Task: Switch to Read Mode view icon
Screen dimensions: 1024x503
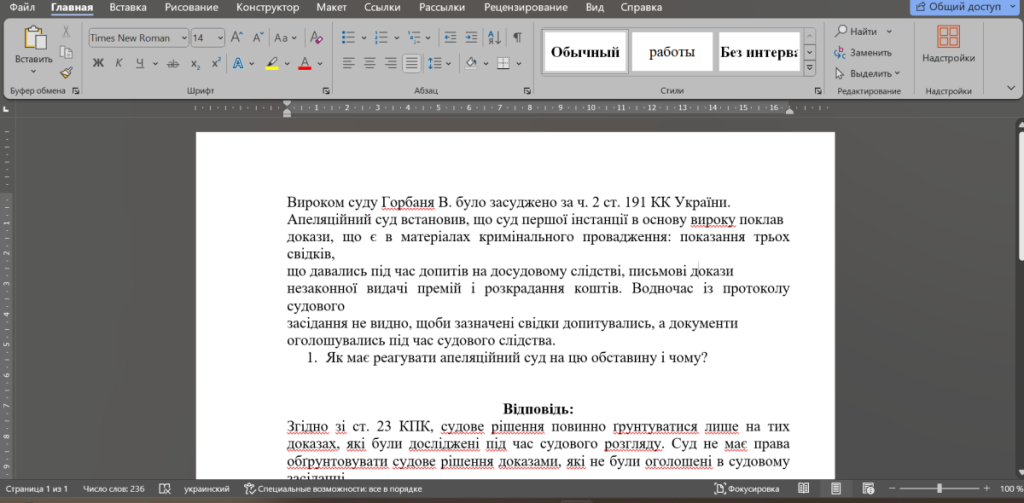Action: click(x=804, y=488)
